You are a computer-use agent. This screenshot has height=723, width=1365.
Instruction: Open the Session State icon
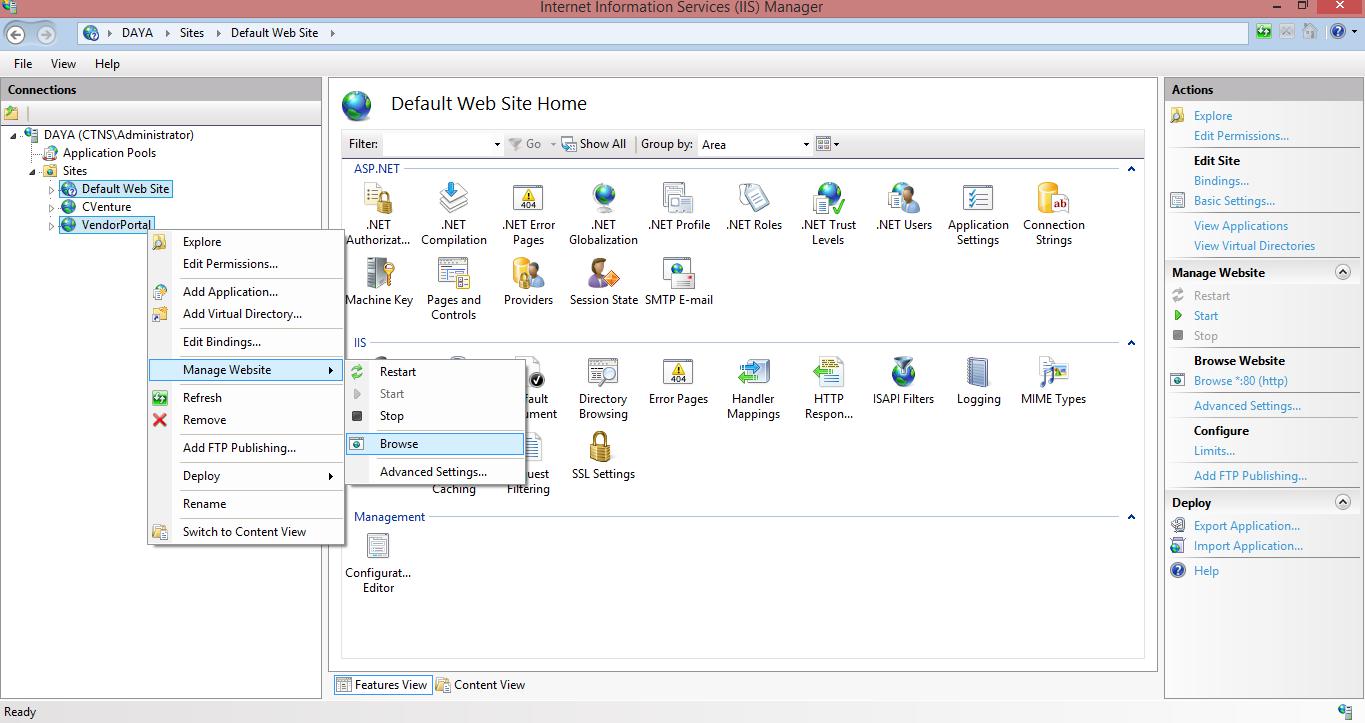[603, 282]
